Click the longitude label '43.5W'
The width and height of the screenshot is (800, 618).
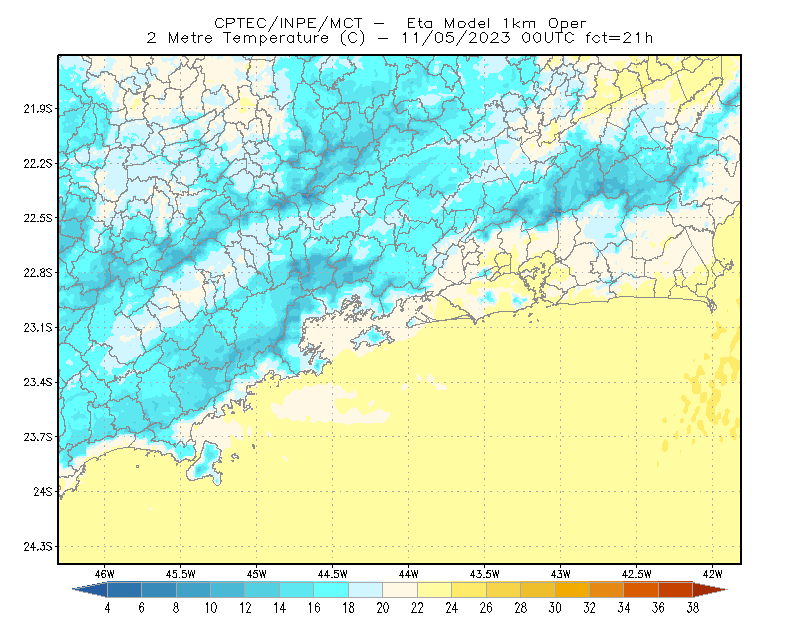tap(485, 574)
